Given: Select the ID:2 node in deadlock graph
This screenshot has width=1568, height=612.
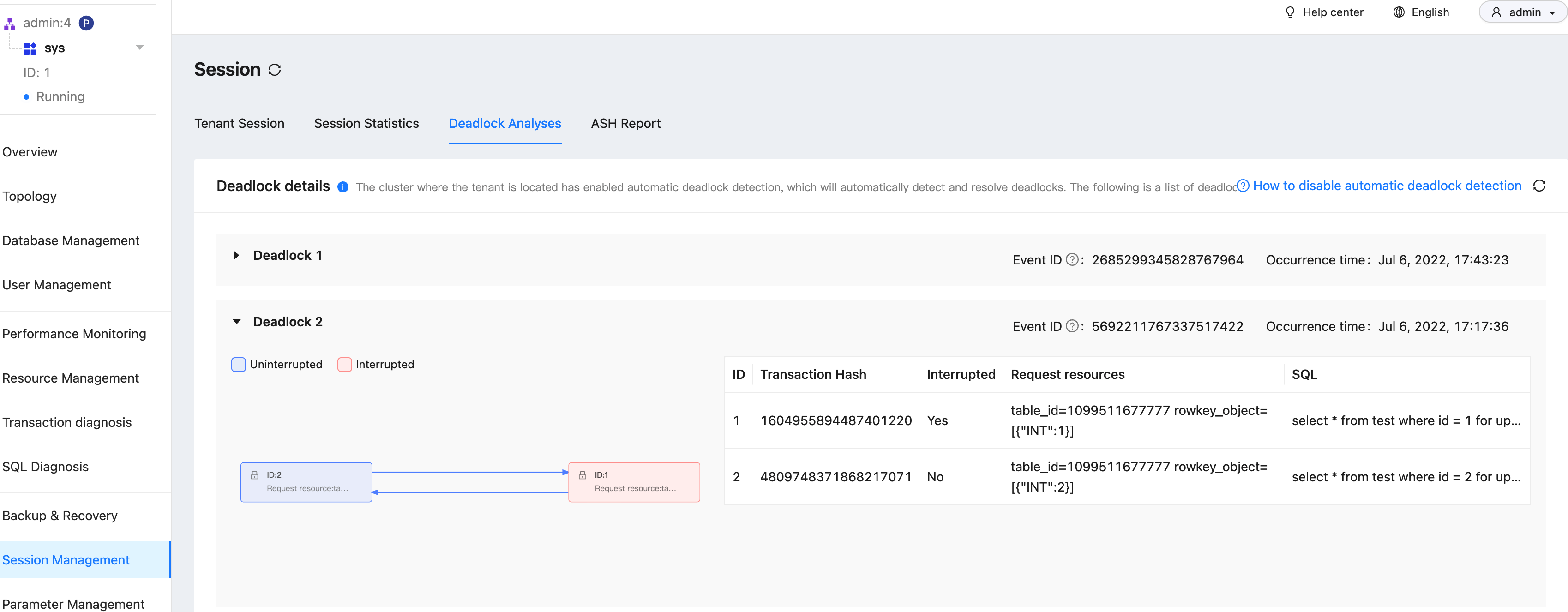Looking at the screenshot, I should click(306, 482).
